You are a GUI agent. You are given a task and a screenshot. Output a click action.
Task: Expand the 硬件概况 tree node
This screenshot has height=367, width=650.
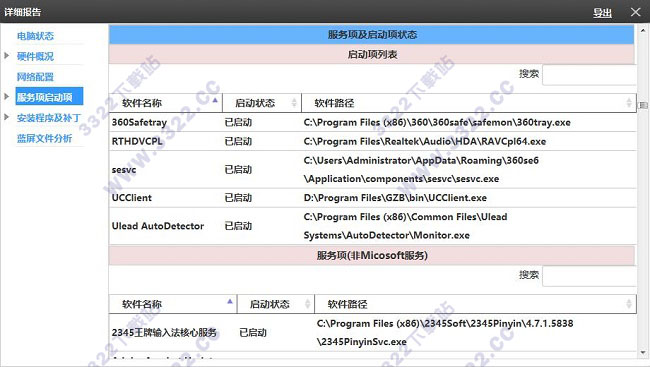click(7, 56)
